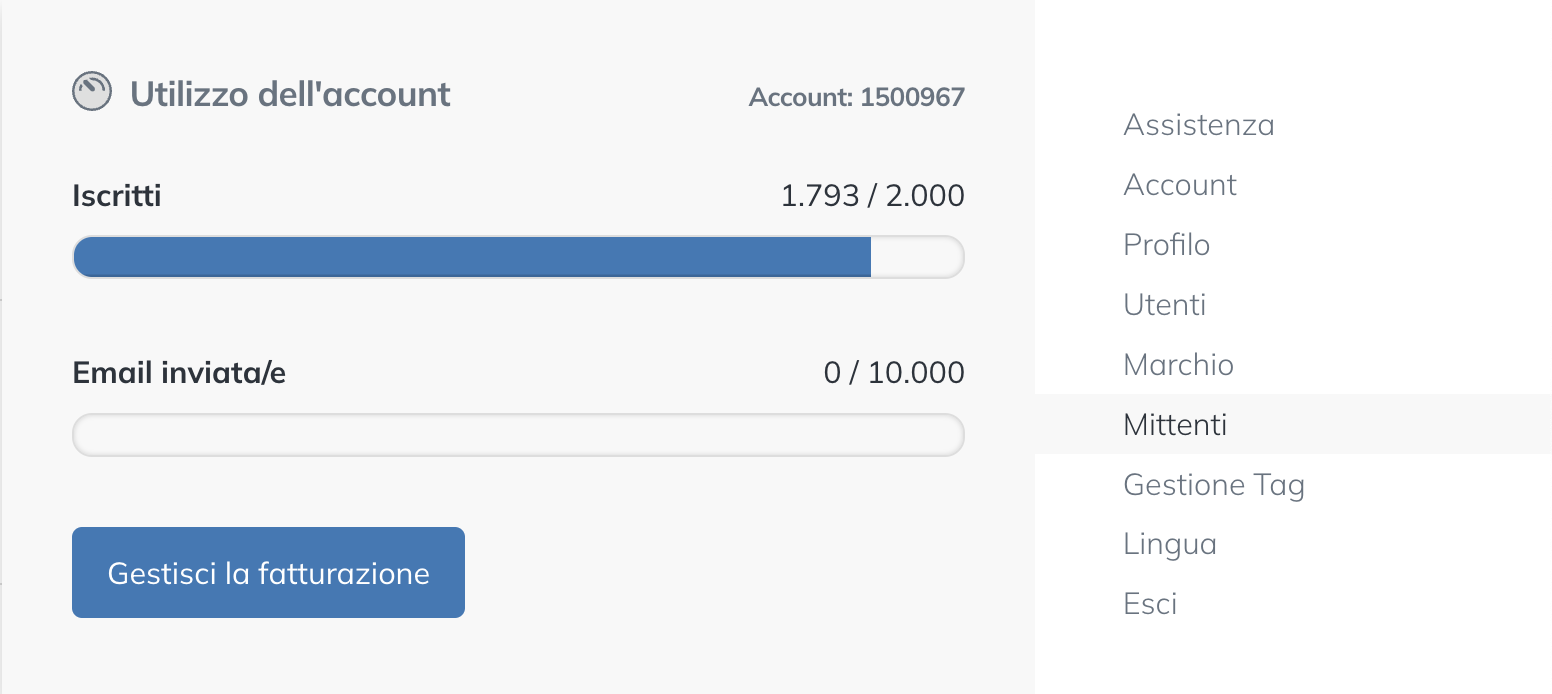This screenshot has width=1552, height=694.
Task: Click the Email inviata/e progress bar
Action: pos(518,435)
